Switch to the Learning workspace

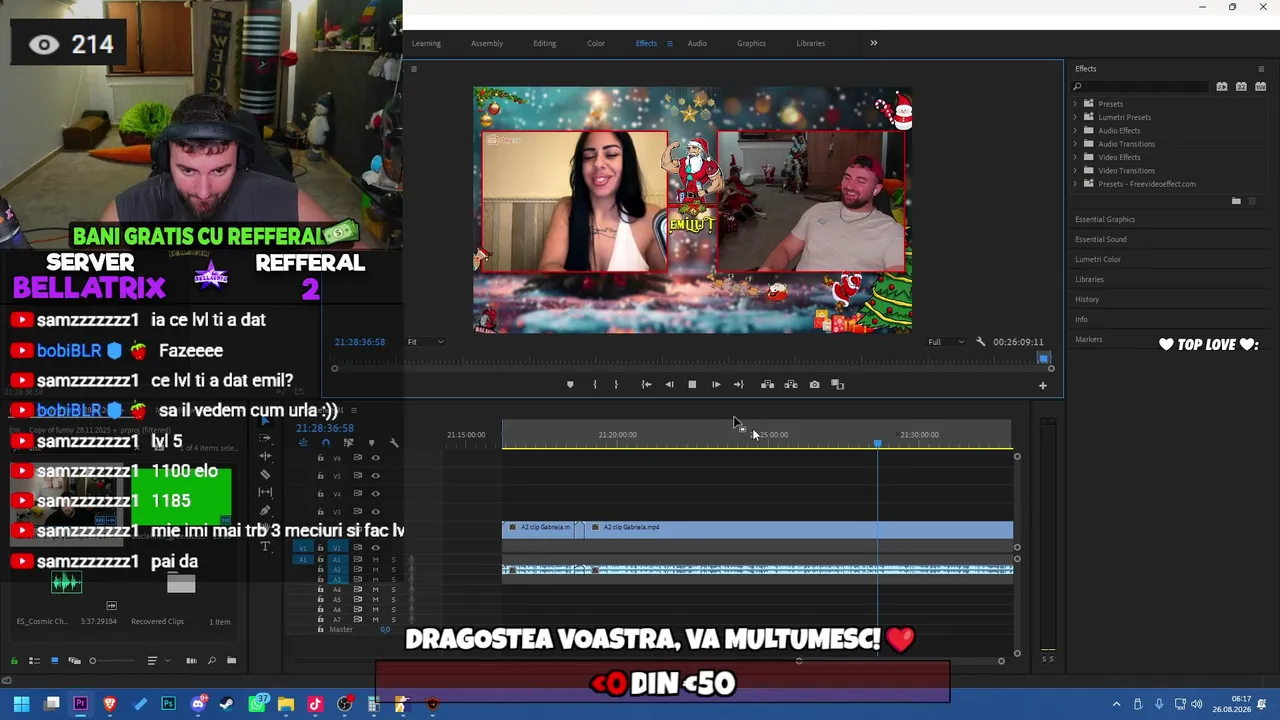click(426, 43)
